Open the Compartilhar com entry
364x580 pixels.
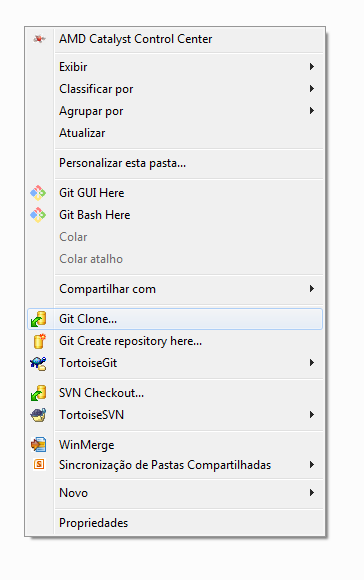[x=175, y=289]
